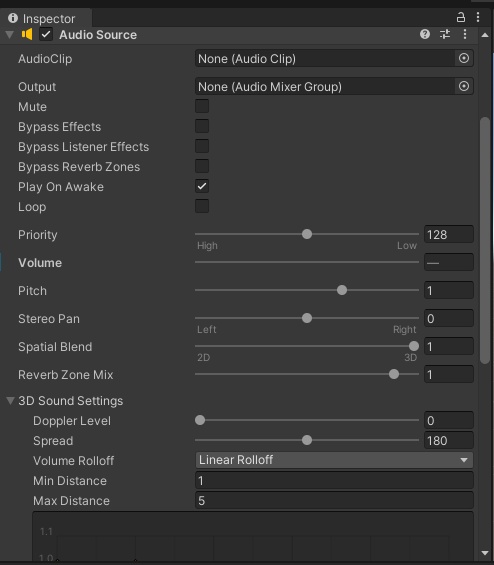
Task: Click the Inspector lock icon
Action: coord(460,17)
